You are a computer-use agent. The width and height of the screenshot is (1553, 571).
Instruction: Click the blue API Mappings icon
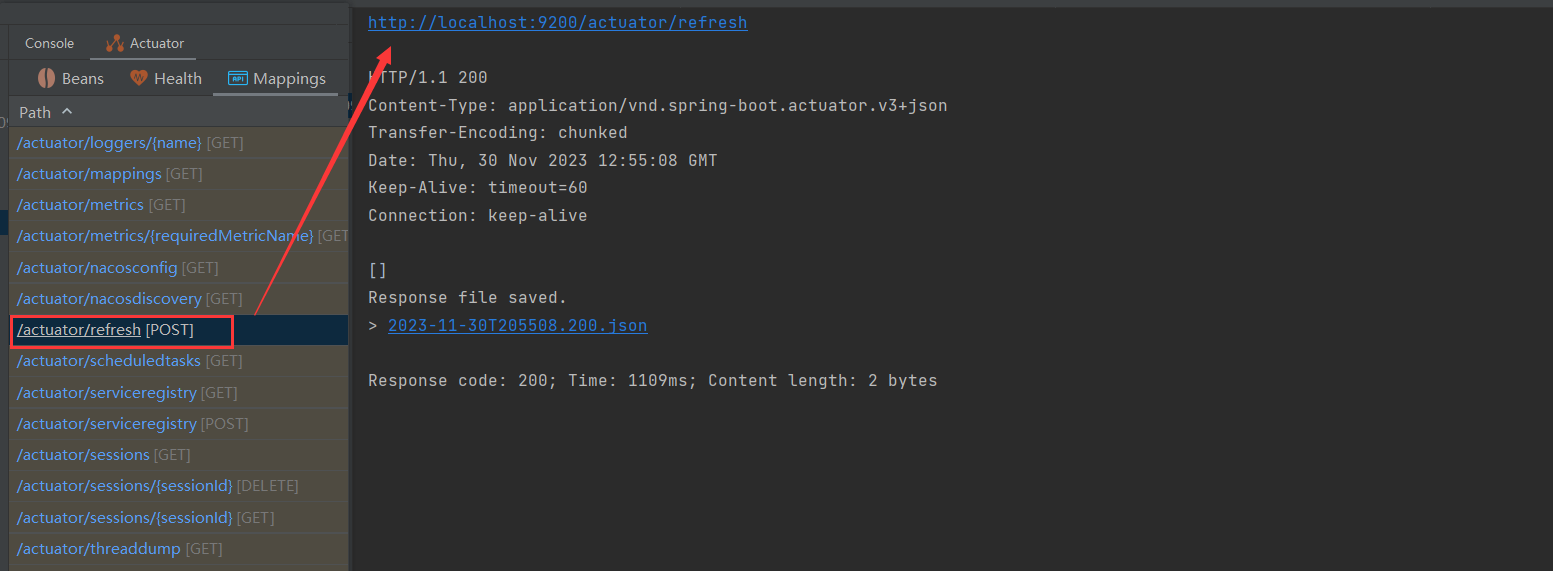(238, 78)
